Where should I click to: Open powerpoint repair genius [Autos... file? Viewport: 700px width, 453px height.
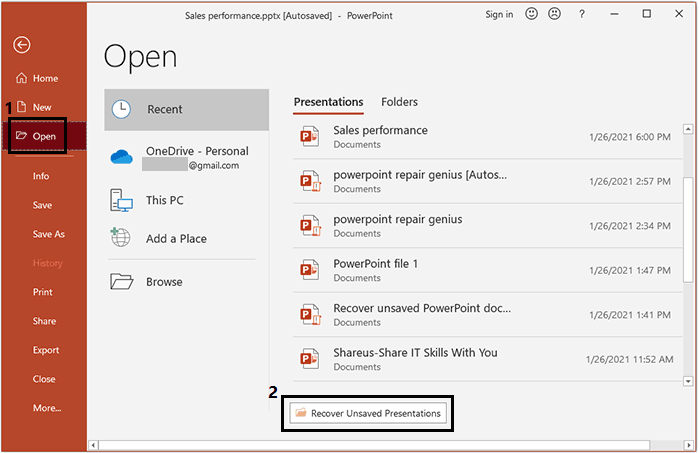click(x=488, y=181)
